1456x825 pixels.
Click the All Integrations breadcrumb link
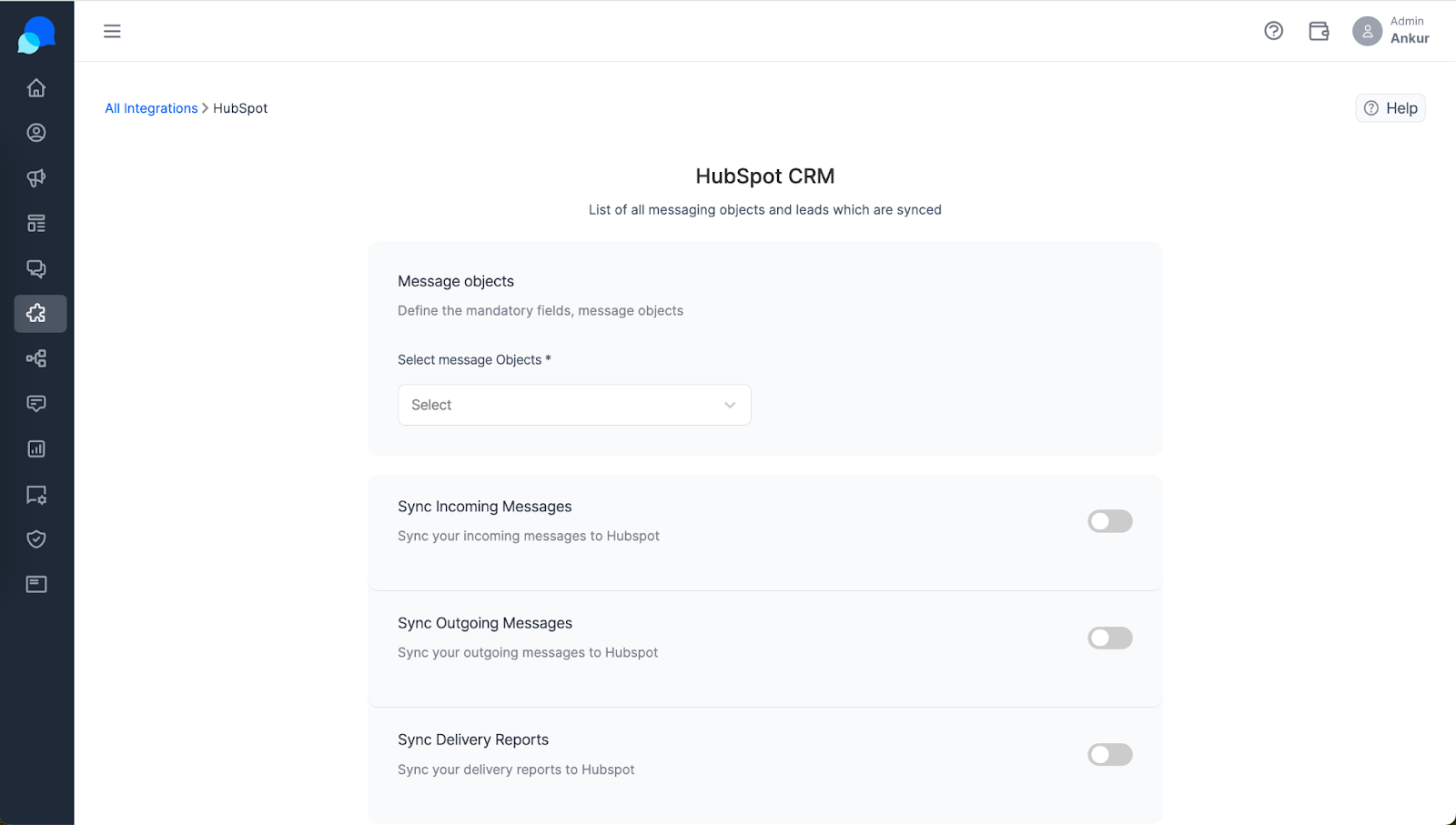pyautogui.click(x=151, y=108)
